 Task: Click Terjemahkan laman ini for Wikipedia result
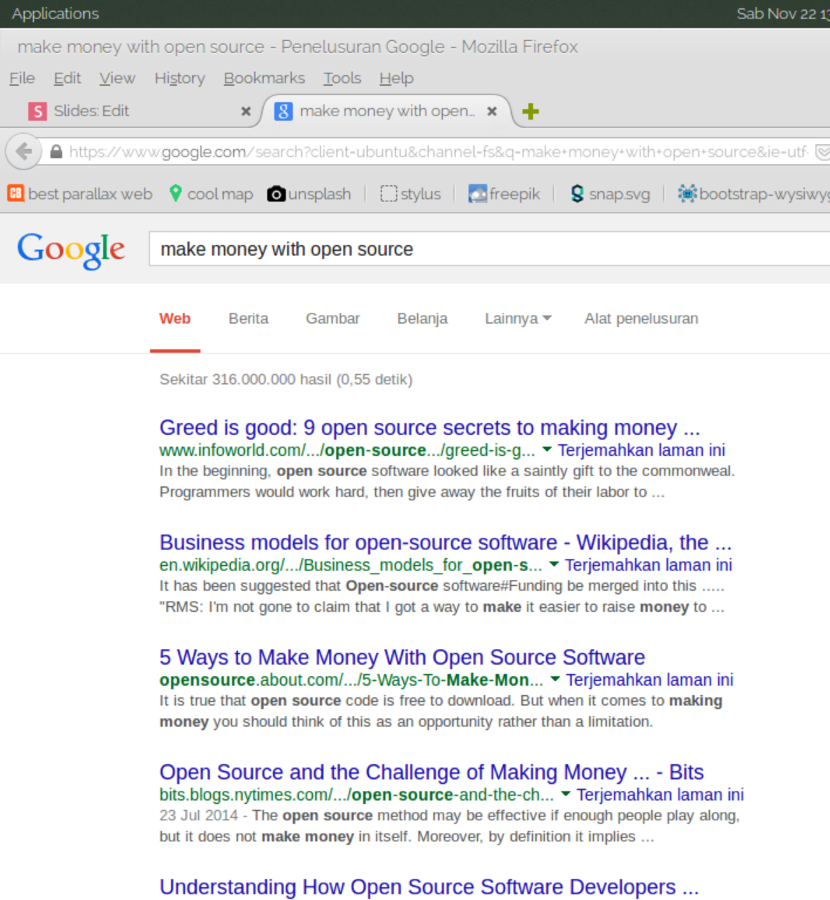pyautogui.click(x=649, y=565)
